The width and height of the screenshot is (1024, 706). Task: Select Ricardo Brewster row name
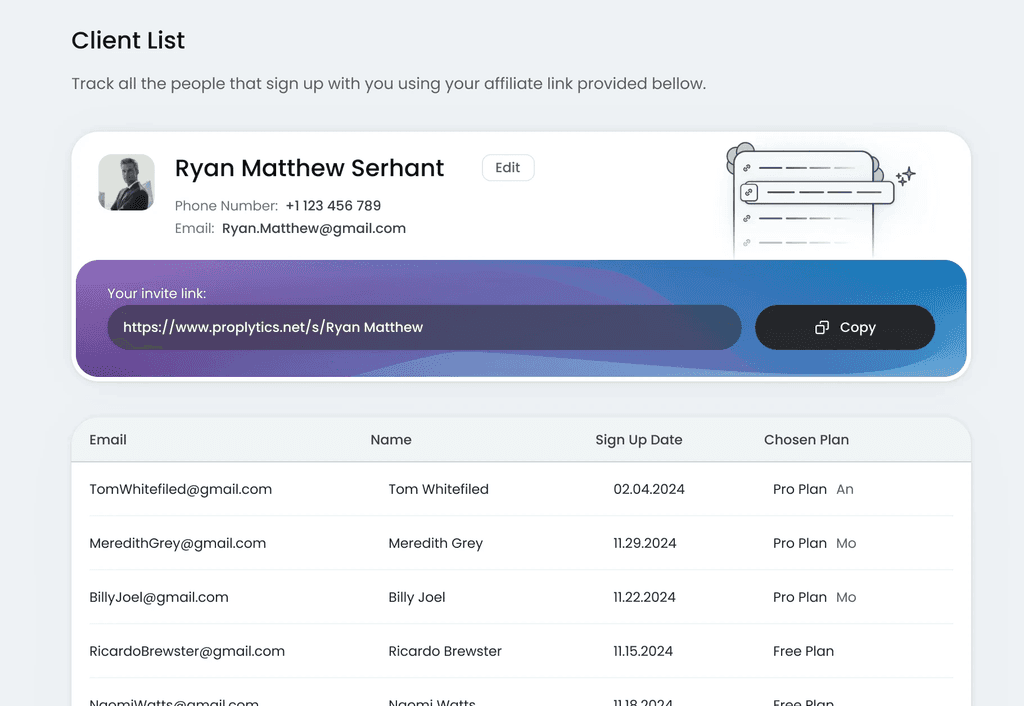[445, 651]
